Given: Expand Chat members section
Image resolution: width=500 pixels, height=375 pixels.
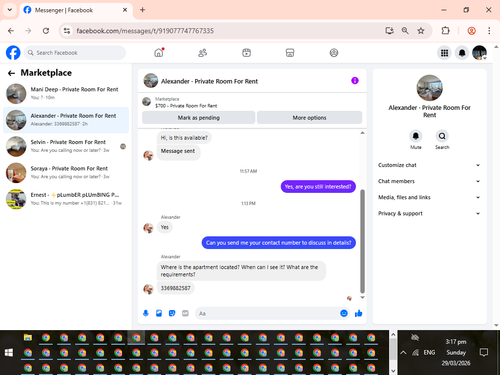Looking at the screenshot, I should tap(429, 181).
